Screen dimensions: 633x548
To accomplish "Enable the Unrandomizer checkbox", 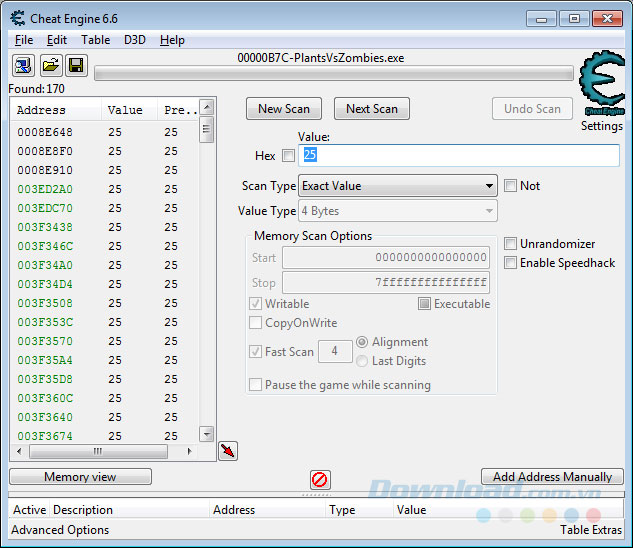I will point(511,244).
